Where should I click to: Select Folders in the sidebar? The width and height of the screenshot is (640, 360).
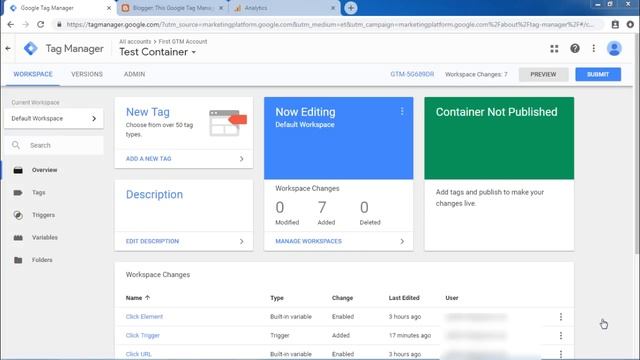tap(42, 260)
